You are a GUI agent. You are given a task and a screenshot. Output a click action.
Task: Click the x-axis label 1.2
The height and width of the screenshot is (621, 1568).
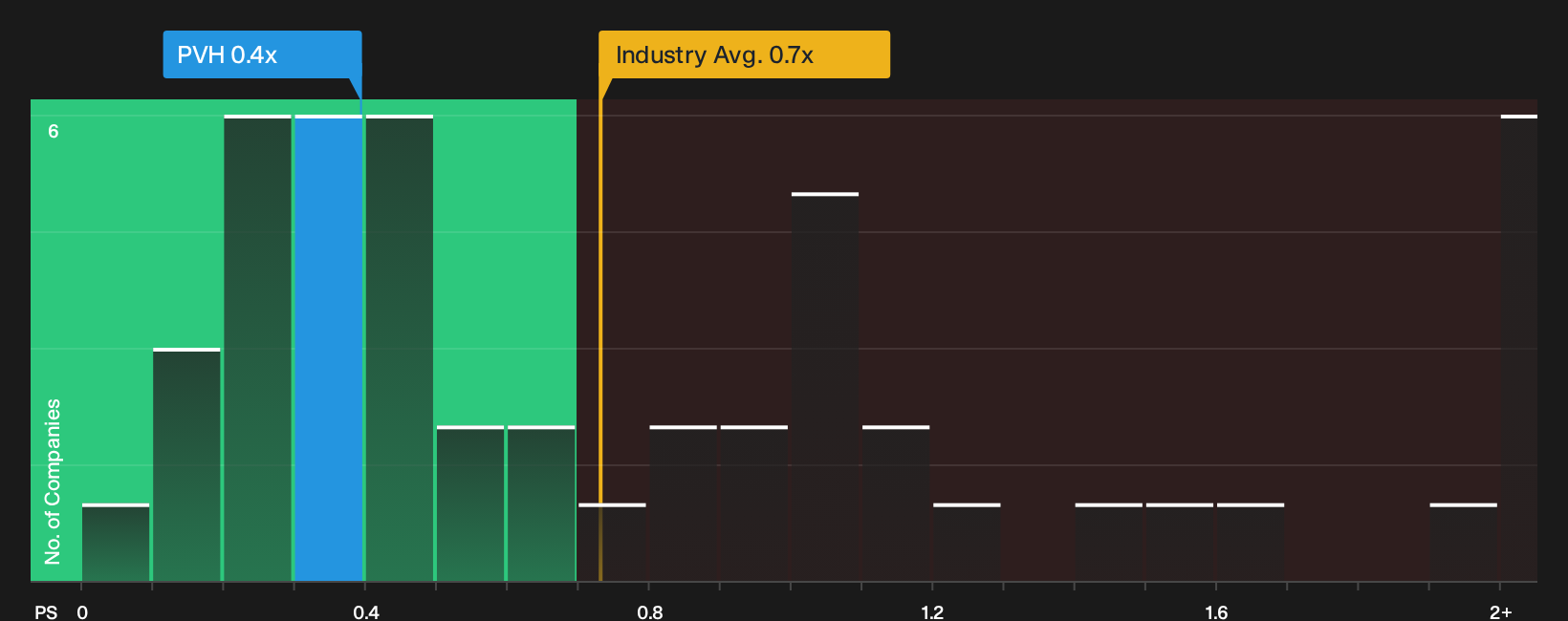932,611
